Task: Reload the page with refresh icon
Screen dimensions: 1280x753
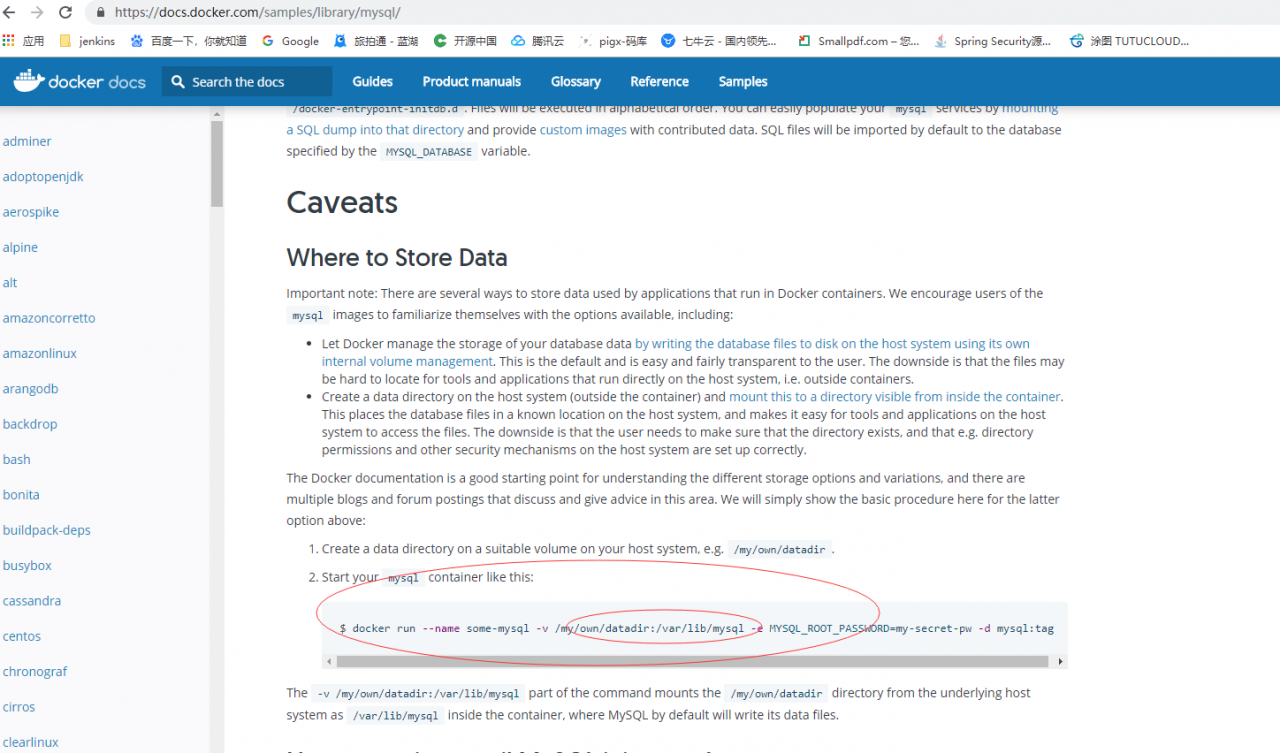Action: [65, 13]
